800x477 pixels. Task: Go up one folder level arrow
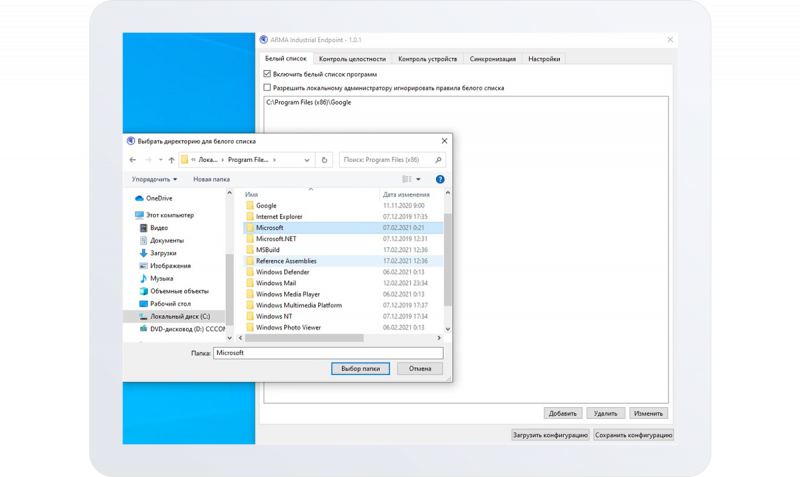click(172, 160)
